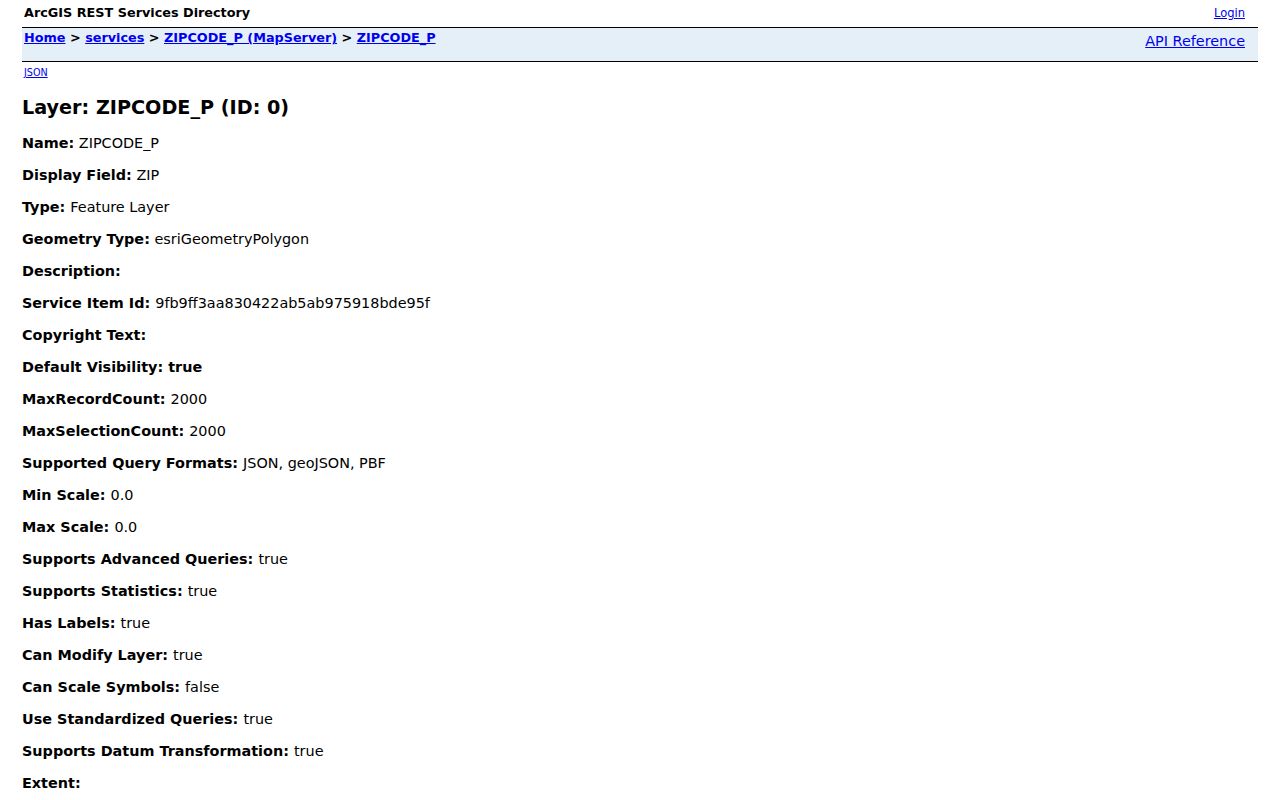This screenshot has height=800, width=1280.
Task: Click the Copyright Text label
Action: 84,335
